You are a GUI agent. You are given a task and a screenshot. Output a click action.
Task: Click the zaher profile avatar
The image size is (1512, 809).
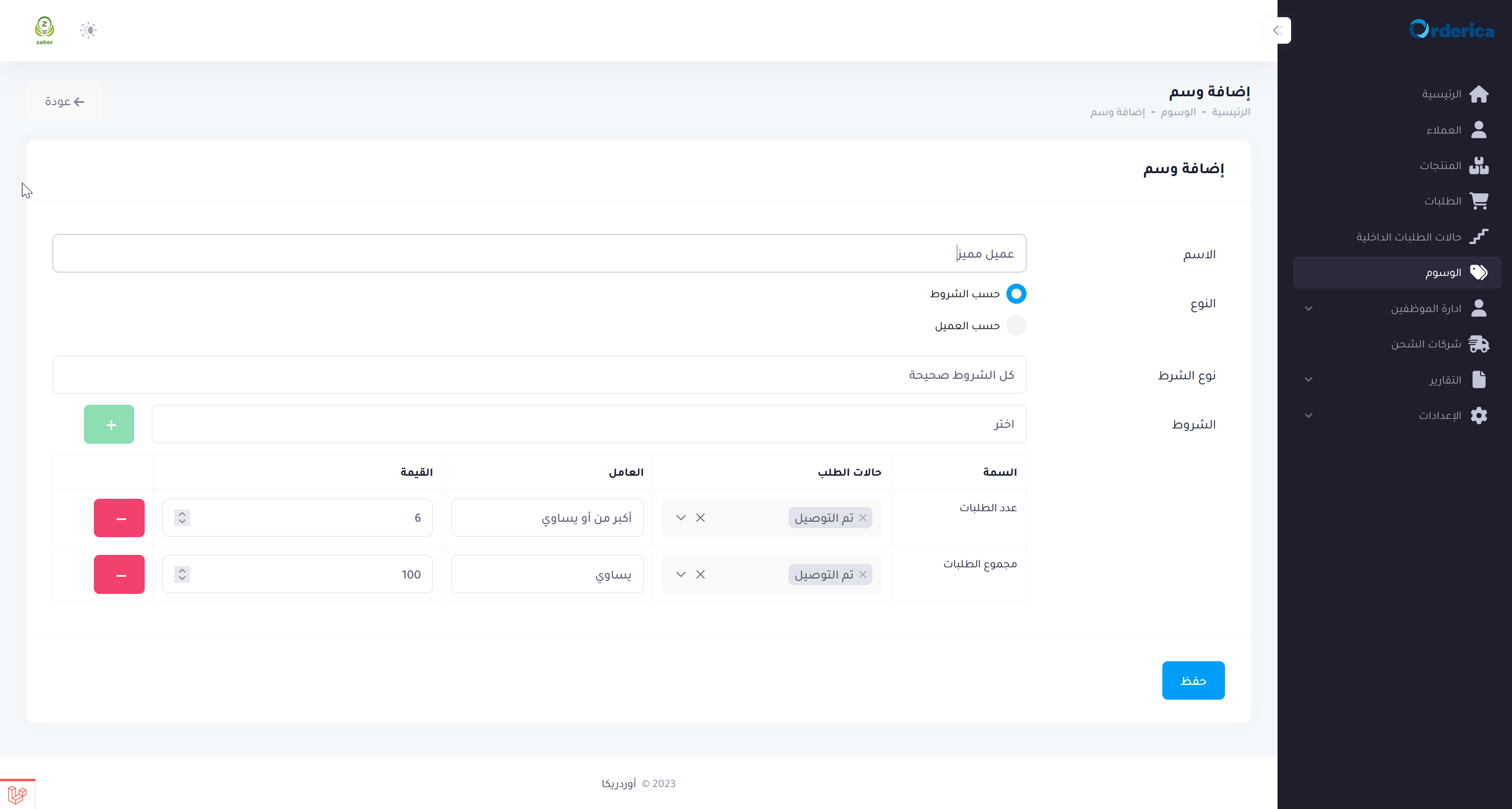(44, 30)
